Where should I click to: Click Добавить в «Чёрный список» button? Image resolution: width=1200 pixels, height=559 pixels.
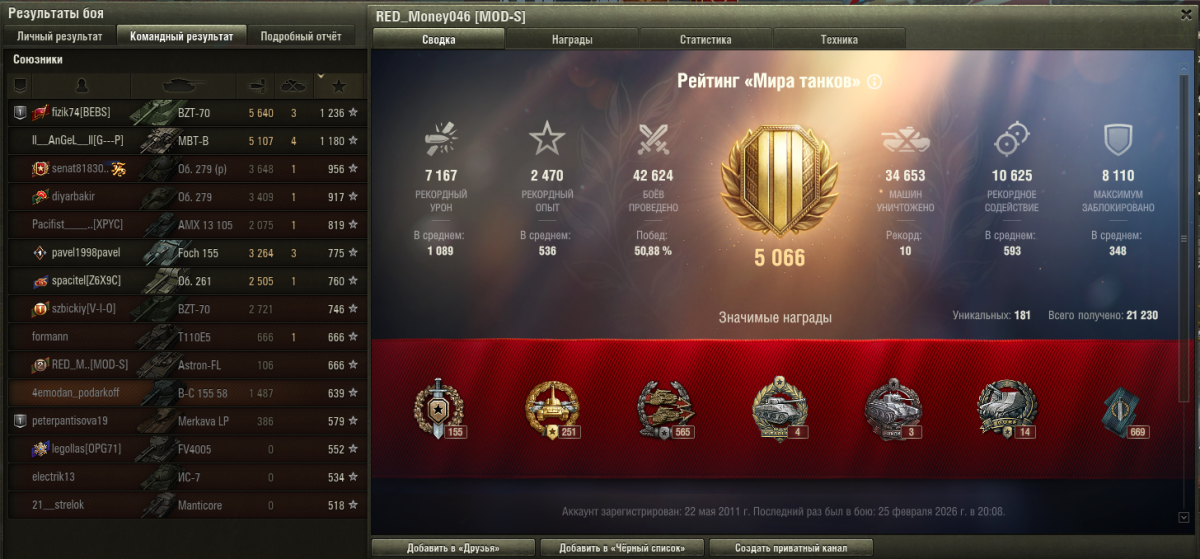click(x=622, y=548)
